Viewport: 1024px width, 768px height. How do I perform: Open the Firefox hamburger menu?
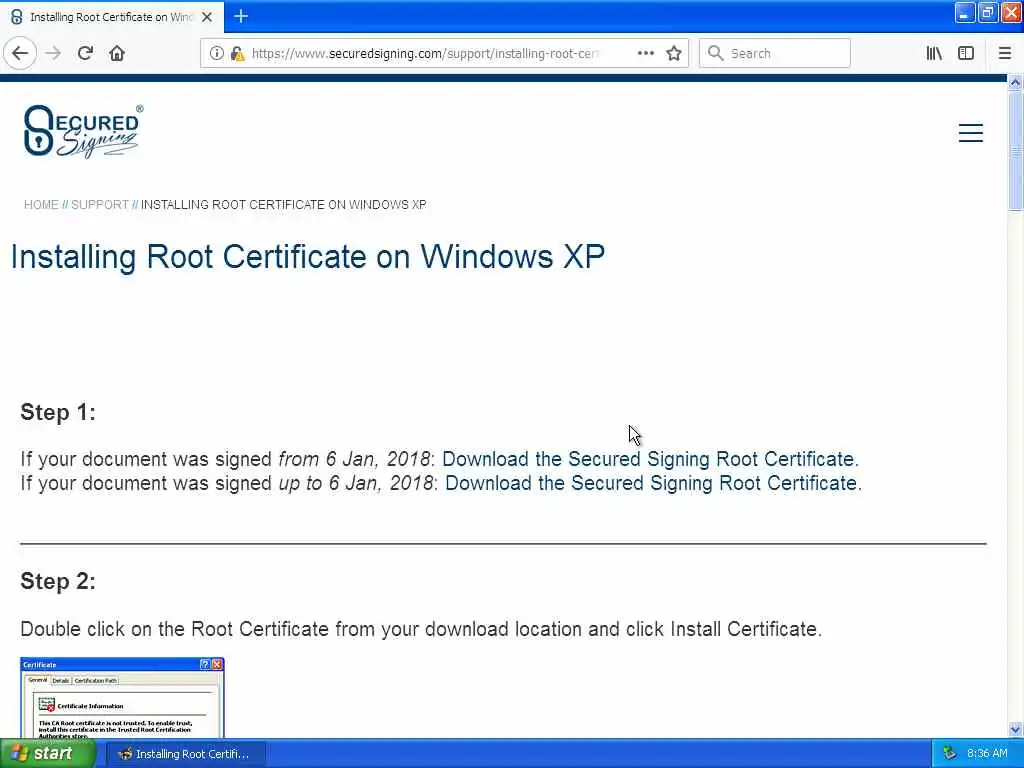coord(1004,54)
